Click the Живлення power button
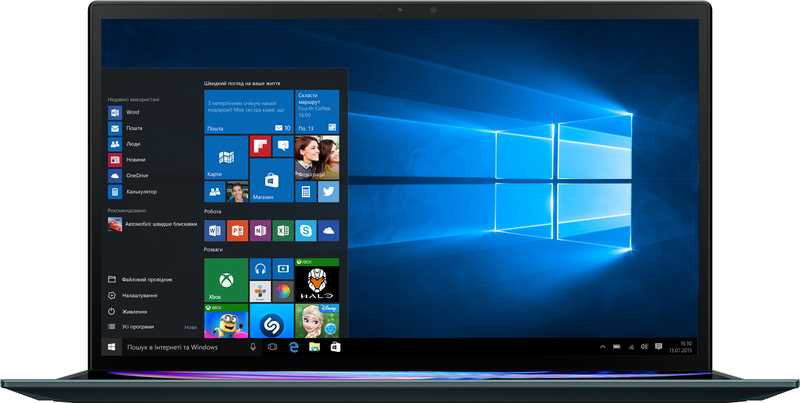 tap(128, 311)
